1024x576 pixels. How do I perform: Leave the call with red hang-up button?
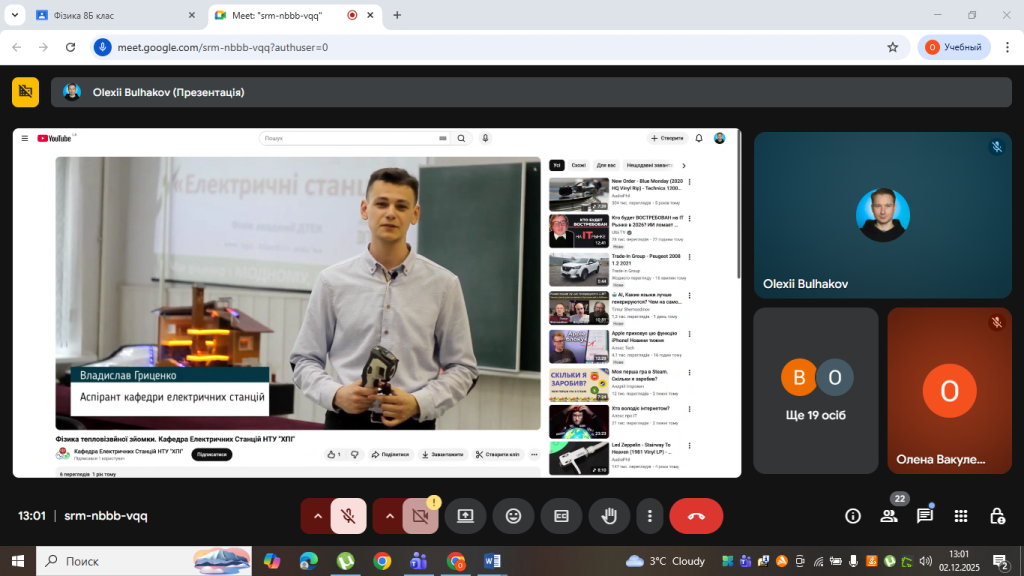(696, 516)
